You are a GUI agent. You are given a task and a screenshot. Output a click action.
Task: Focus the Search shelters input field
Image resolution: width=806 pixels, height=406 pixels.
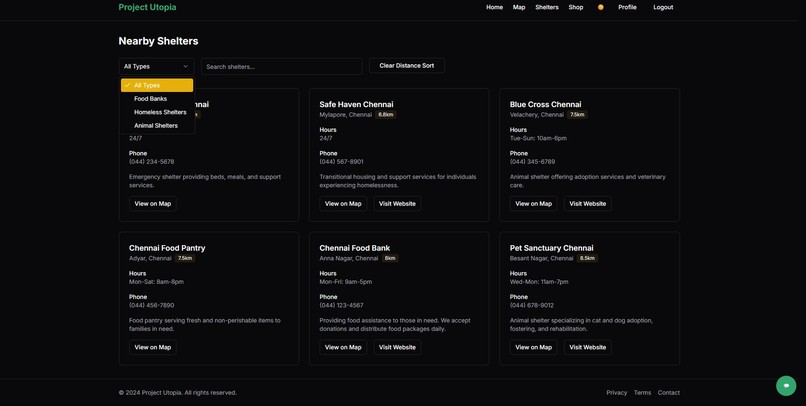pyautogui.click(x=282, y=66)
